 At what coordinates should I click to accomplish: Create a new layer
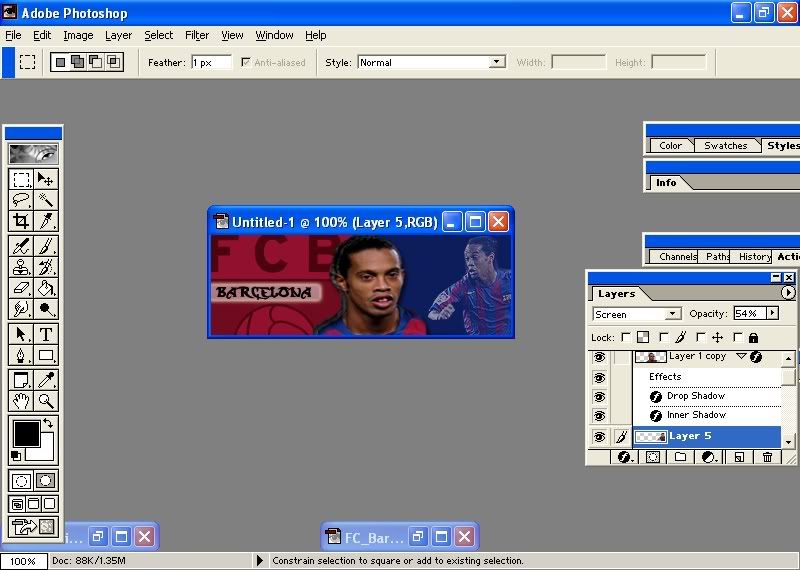[739, 457]
